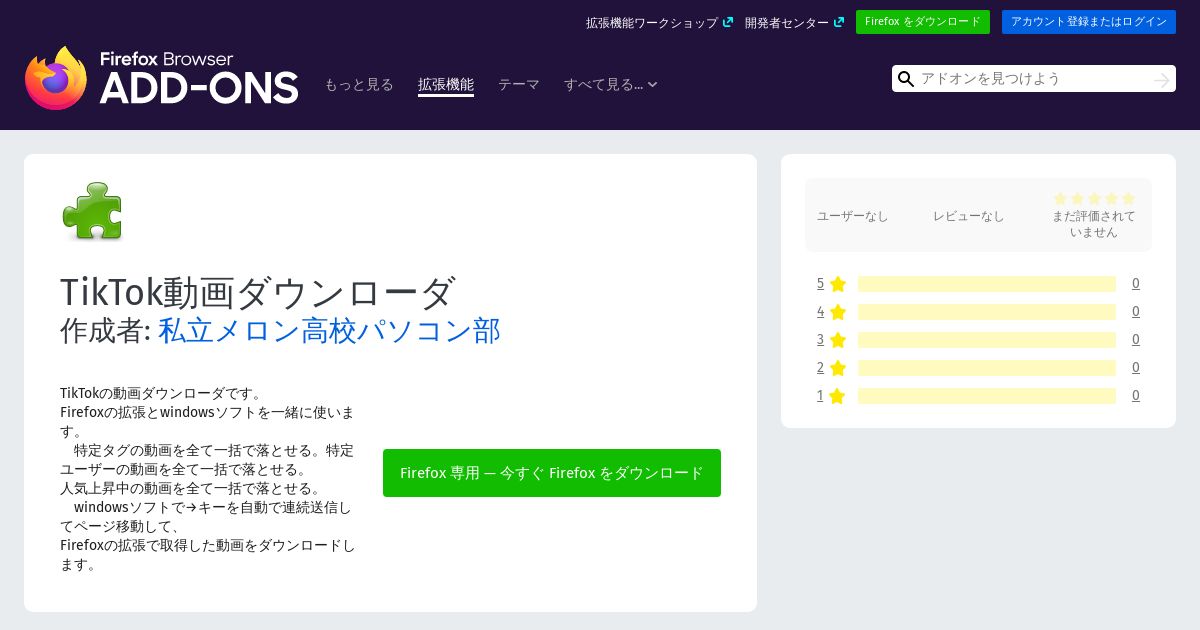Click the ユーザーなし text
This screenshot has height=630, width=1200.
(852, 216)
